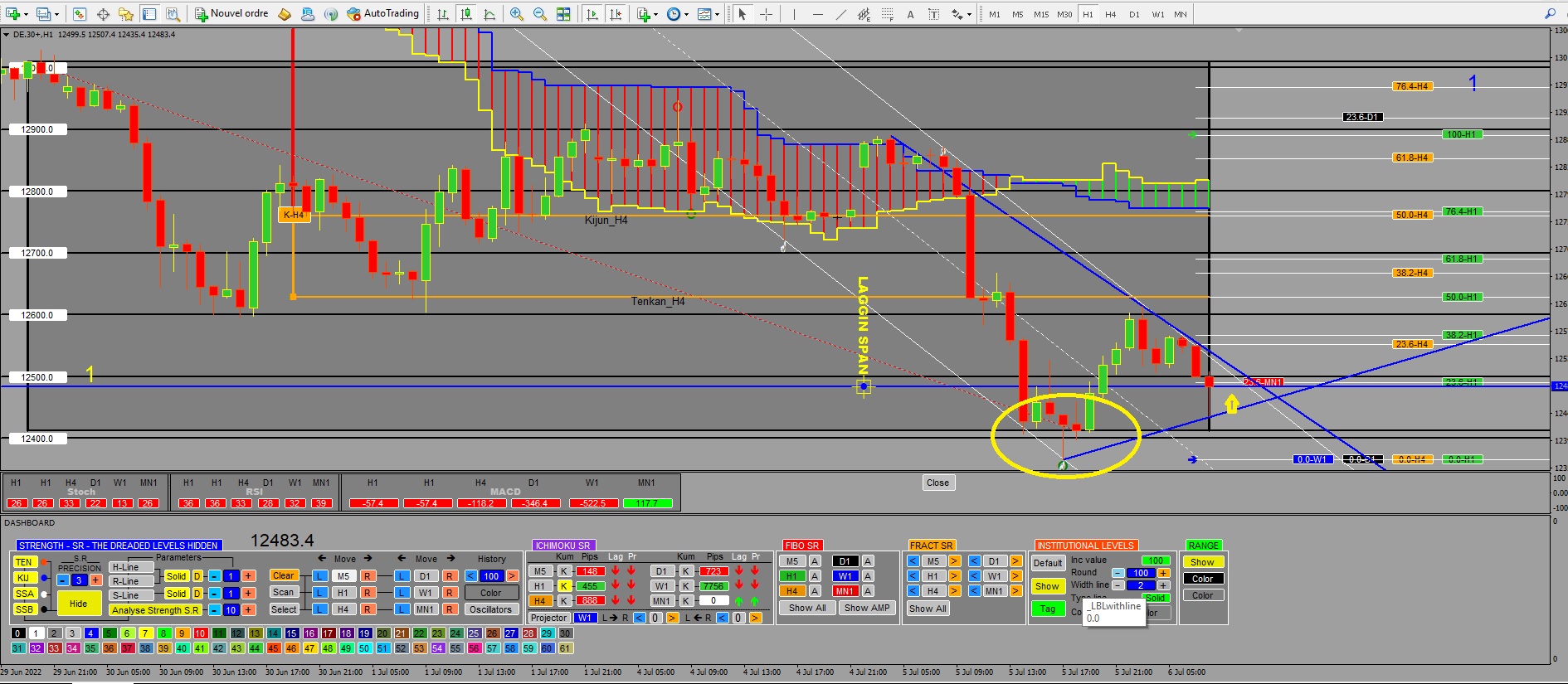Screen dimensions: 1568x684
Task: Toggle green Tag button
Action: tap(1047, 609)
